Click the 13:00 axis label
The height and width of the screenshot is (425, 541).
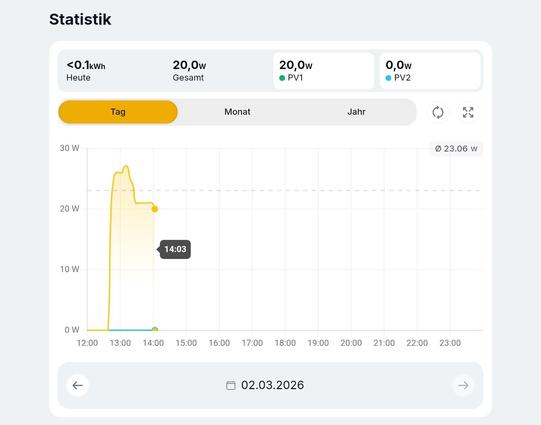pyautogui.click(x=120, y=343)
